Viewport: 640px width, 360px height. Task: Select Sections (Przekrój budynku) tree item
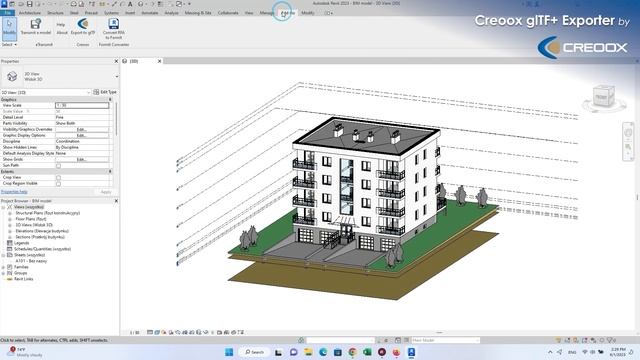click(x=40, y=237)
